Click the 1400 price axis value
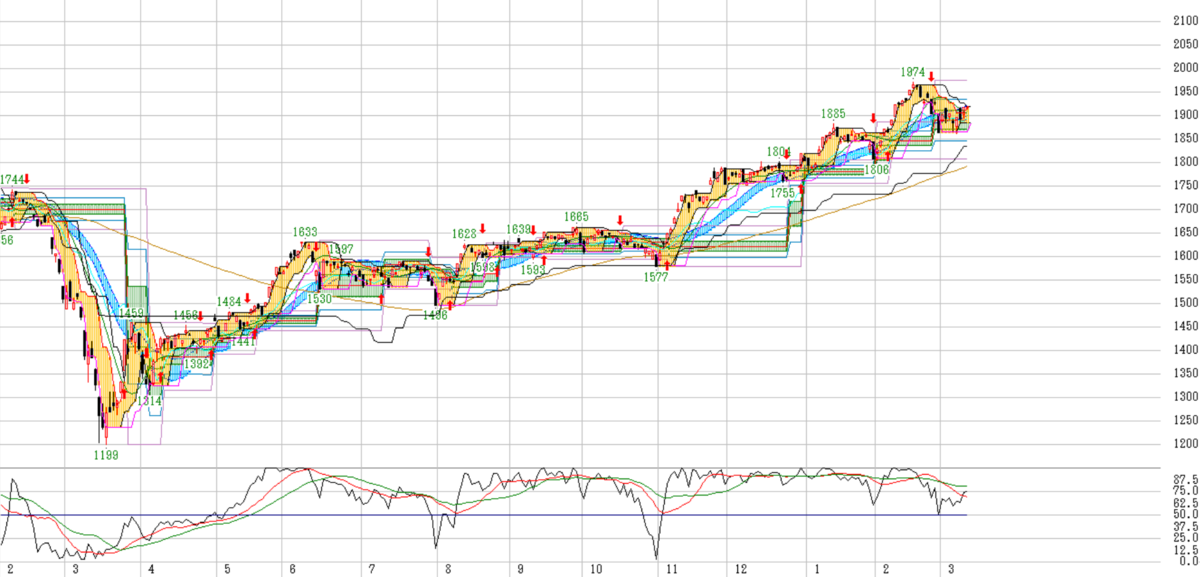1200x577 pixels. pos(1186,350)
